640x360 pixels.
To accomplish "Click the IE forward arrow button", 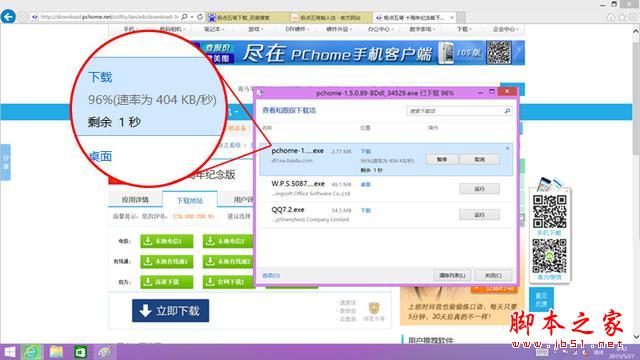I will coord(23,17).
